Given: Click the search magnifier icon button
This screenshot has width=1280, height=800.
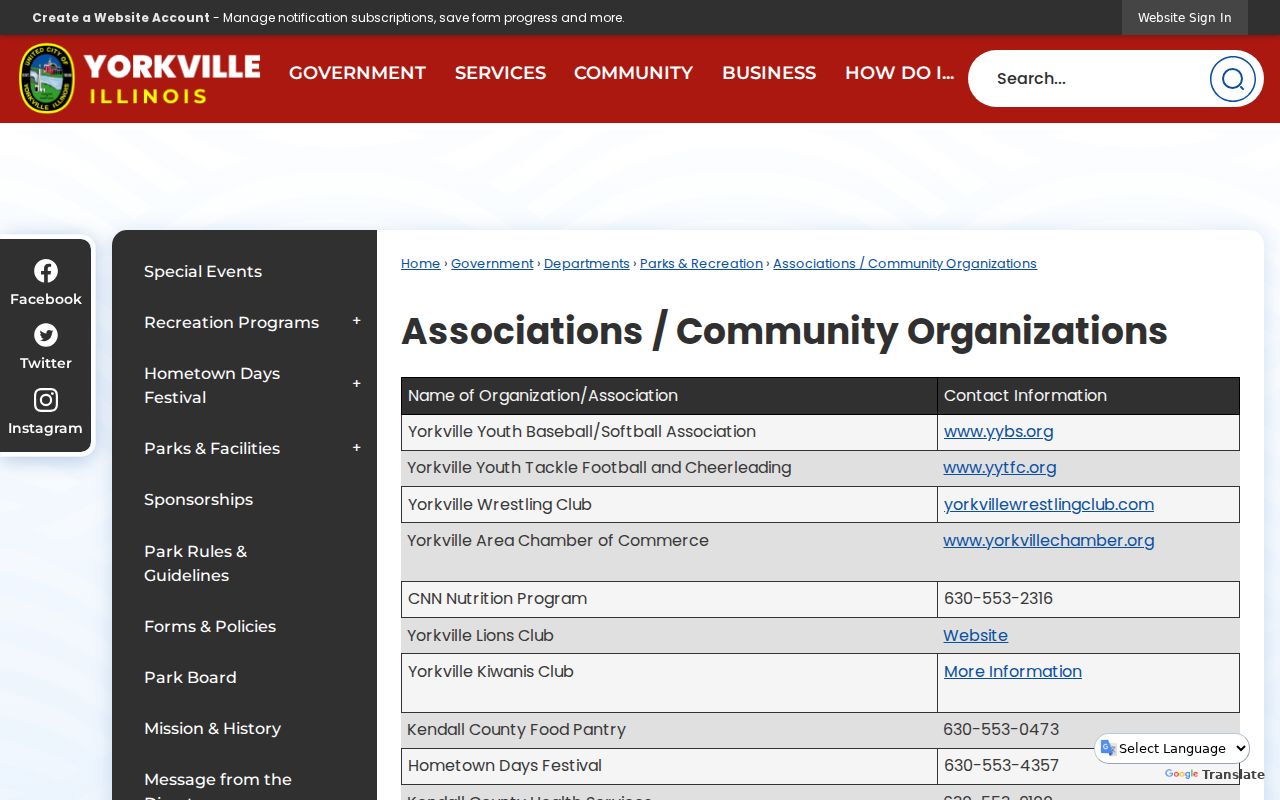Looking at the screenshot, I should (x=1232, y=79).
